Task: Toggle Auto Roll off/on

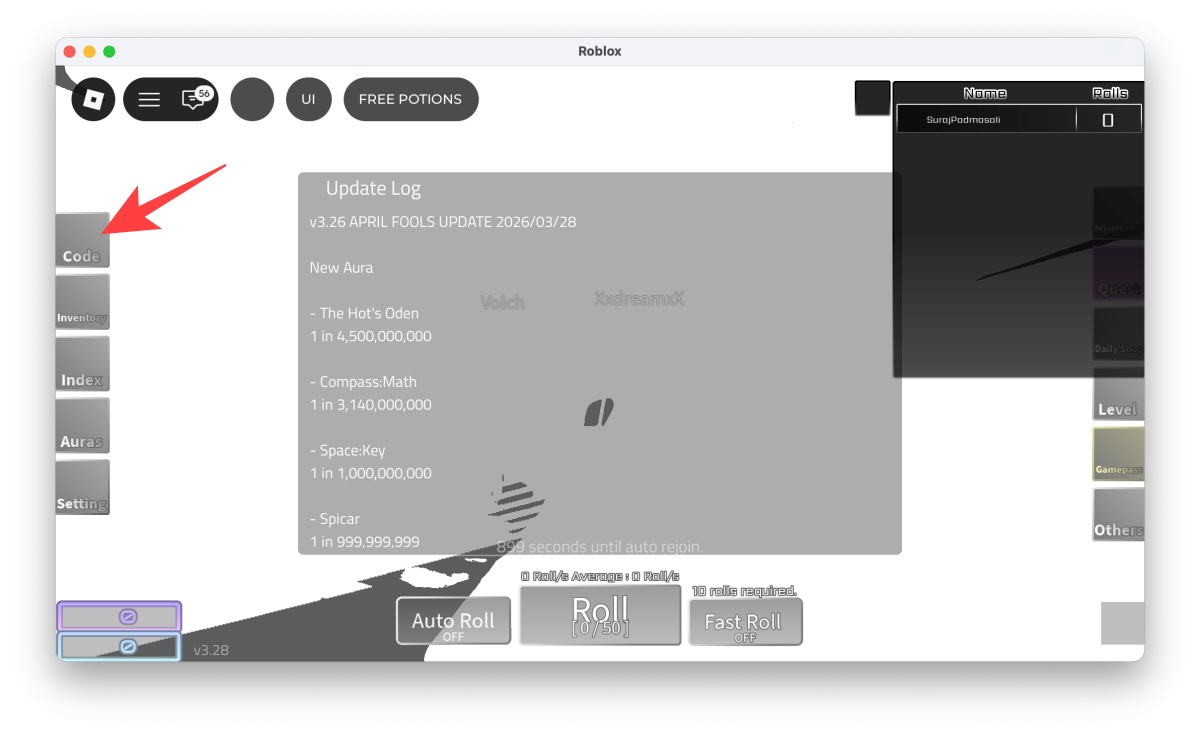Action: [x=453, y=620]
